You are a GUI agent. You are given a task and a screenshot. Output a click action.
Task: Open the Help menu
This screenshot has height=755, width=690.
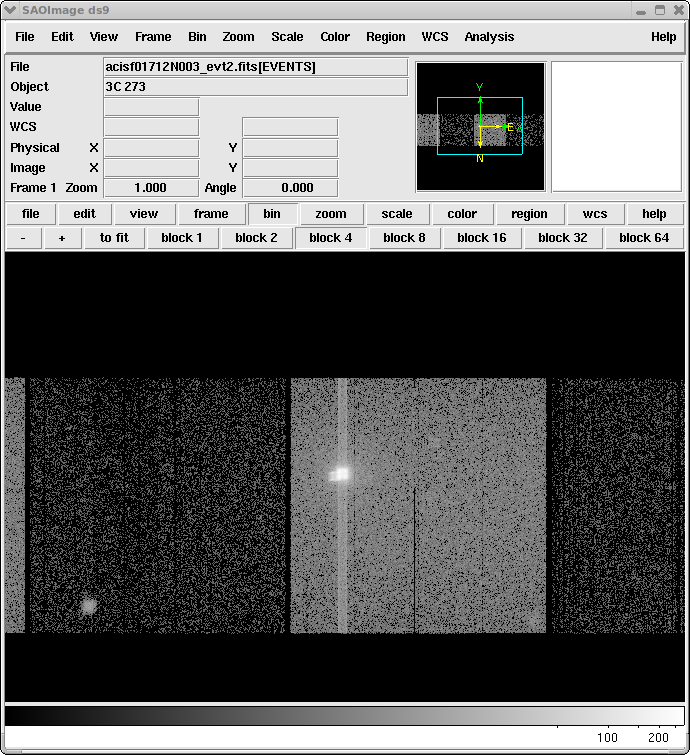[663, 37]
